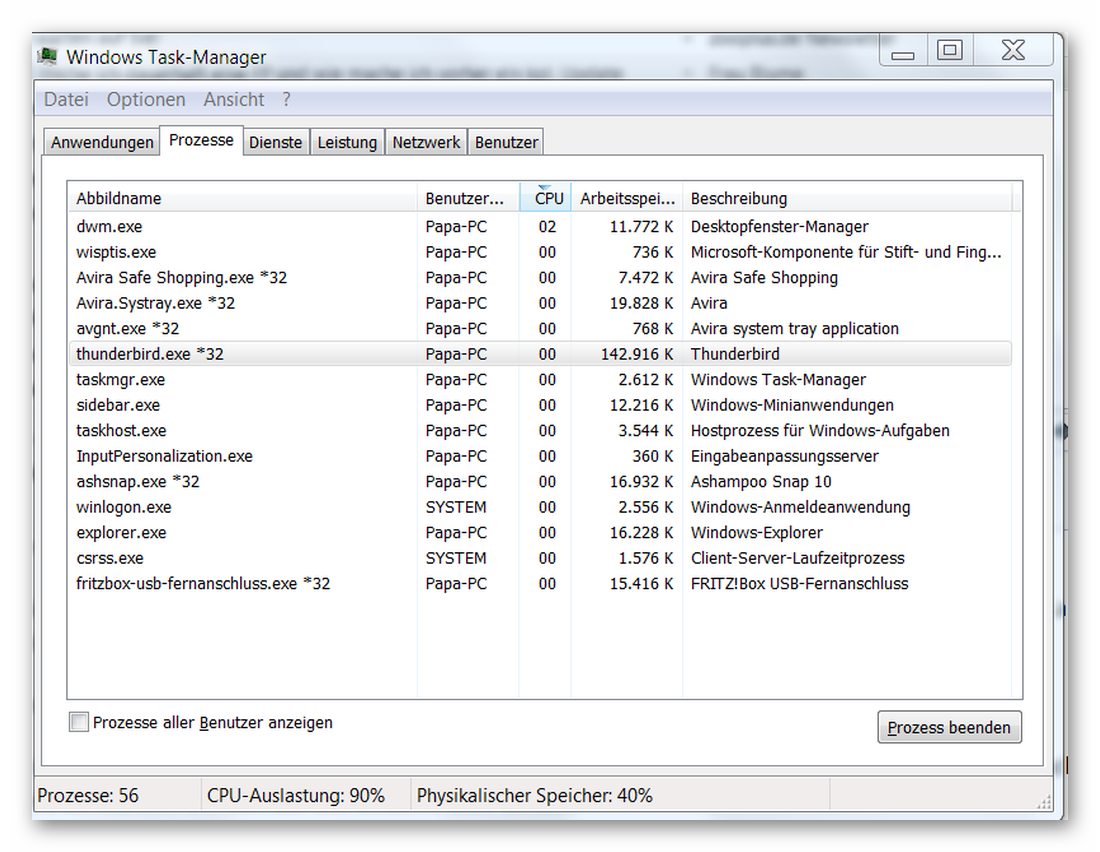
Task: Open the Leistung tab
Action: point(347,142)
